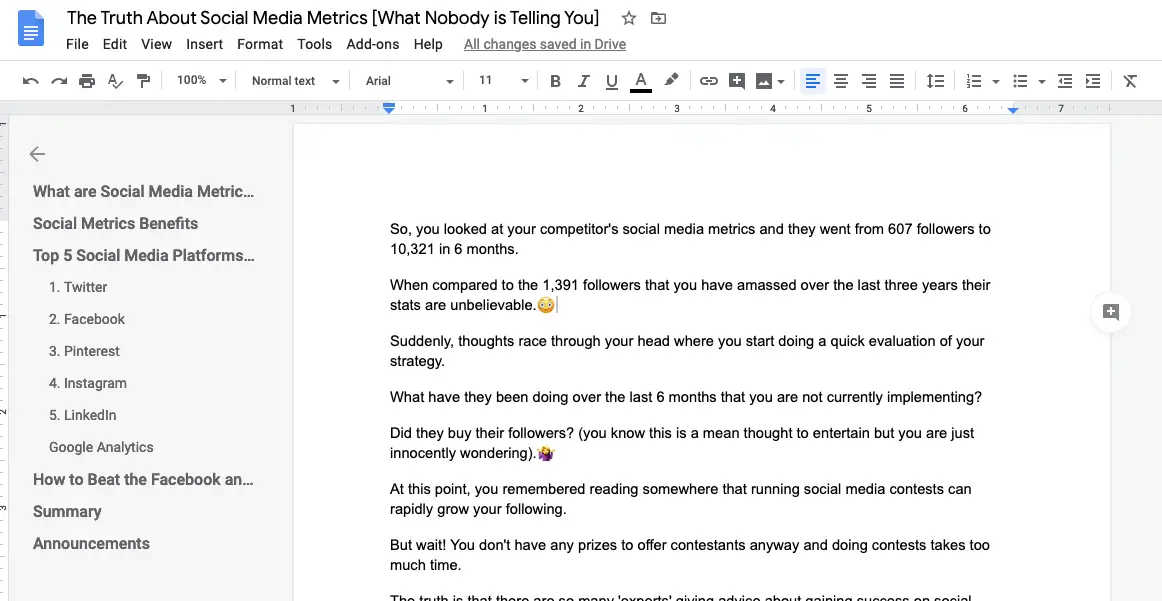Open the Format menu
The width and height of the screenshot is (1162, 601).
(x=260, y=44)
